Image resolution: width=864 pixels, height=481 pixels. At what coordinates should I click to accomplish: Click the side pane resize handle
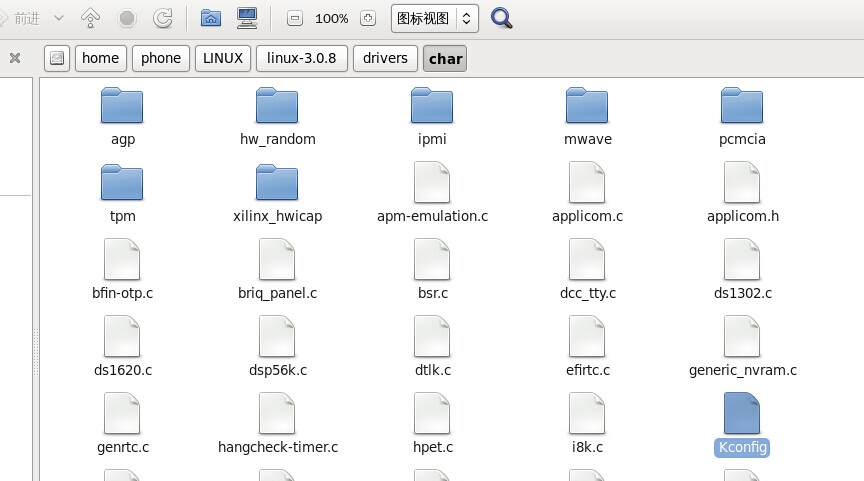pyautogui.click(x=36, y=352)
